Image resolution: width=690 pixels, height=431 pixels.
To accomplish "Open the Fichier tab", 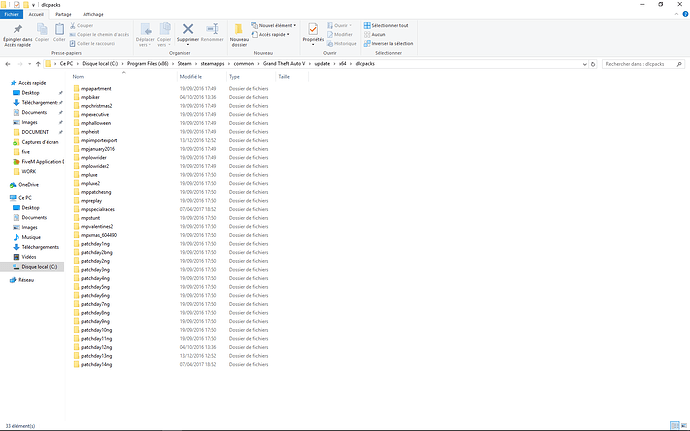I will pos(11,15).
